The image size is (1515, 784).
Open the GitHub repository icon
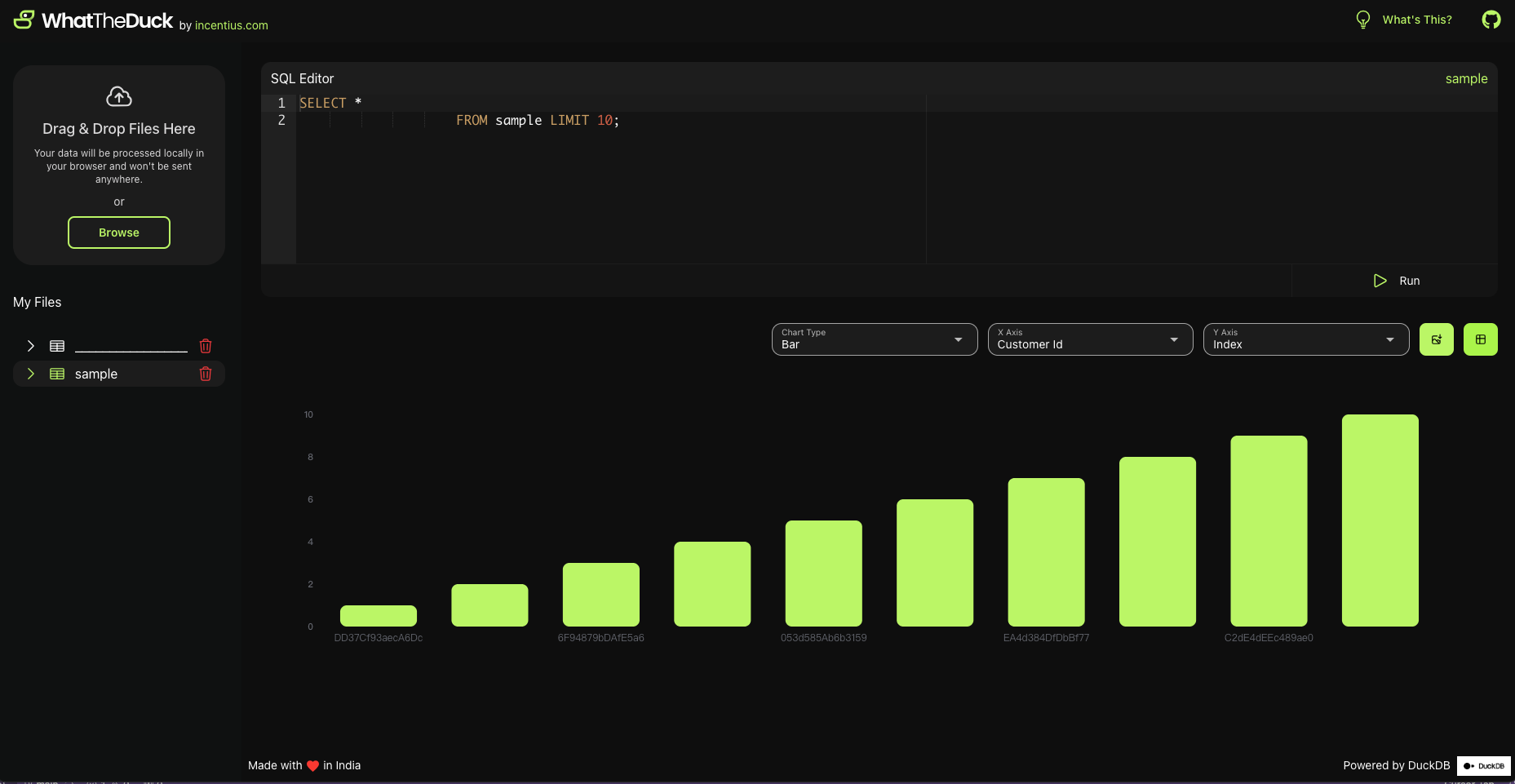pyautogui.click(x=1491, y=20)
